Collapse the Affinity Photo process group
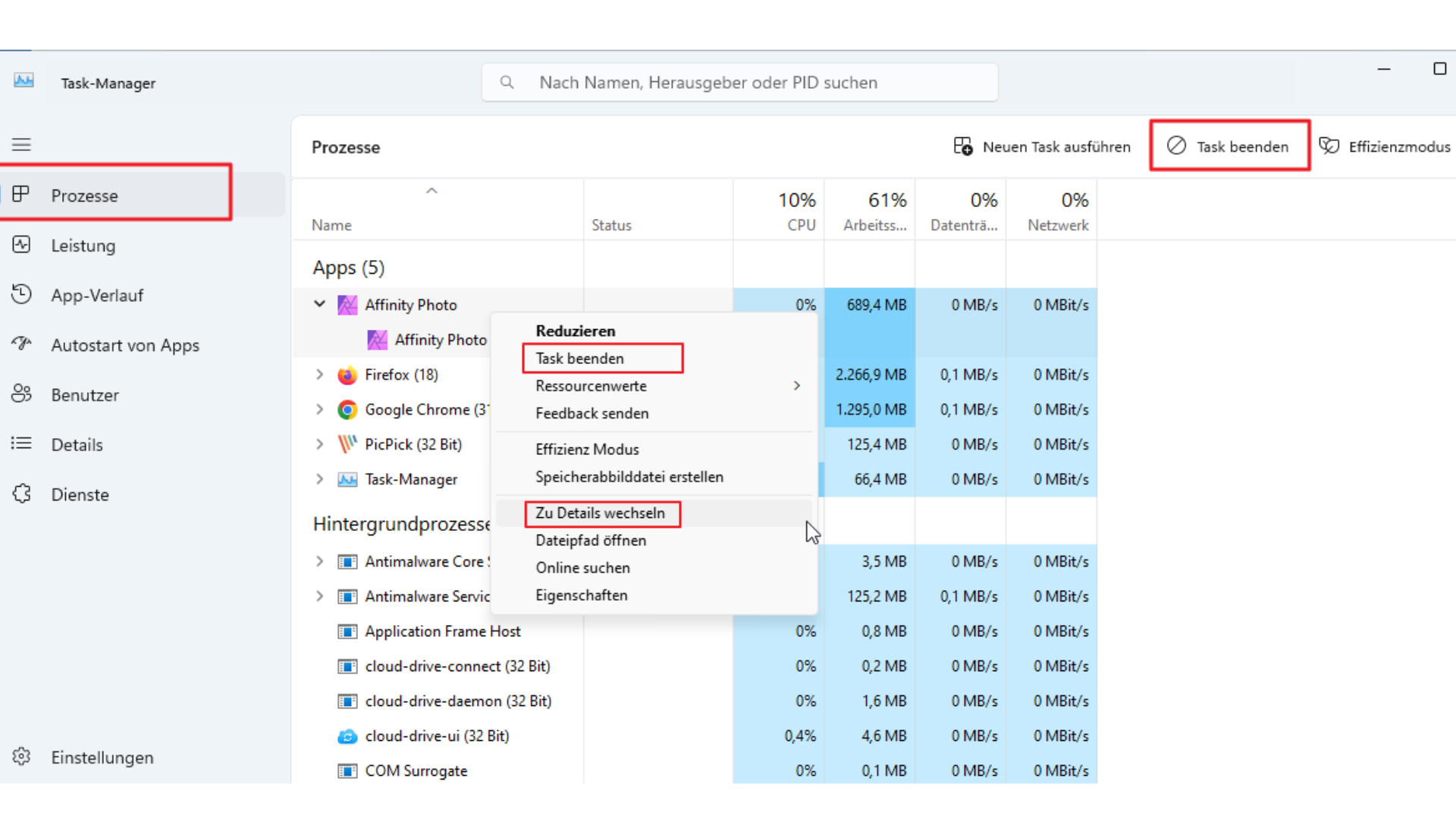1456x819 pixels. 319,304
